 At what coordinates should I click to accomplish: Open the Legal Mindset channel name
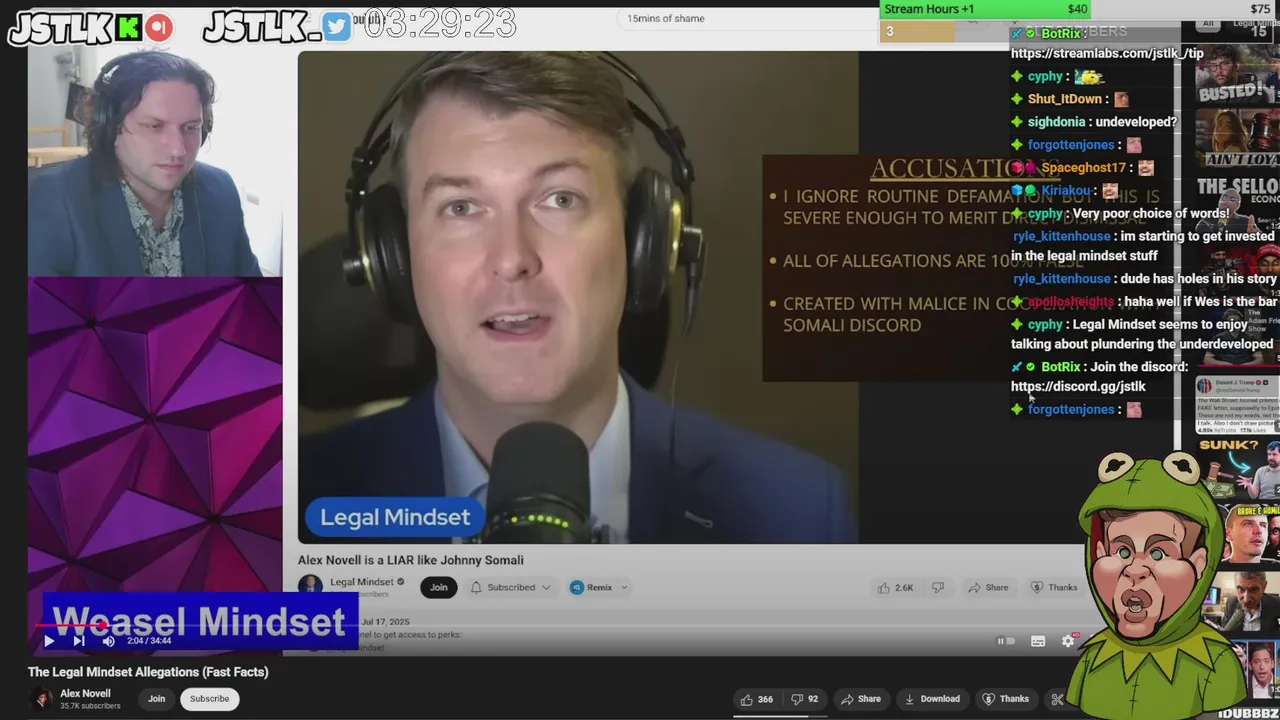[x=361, y=582]
